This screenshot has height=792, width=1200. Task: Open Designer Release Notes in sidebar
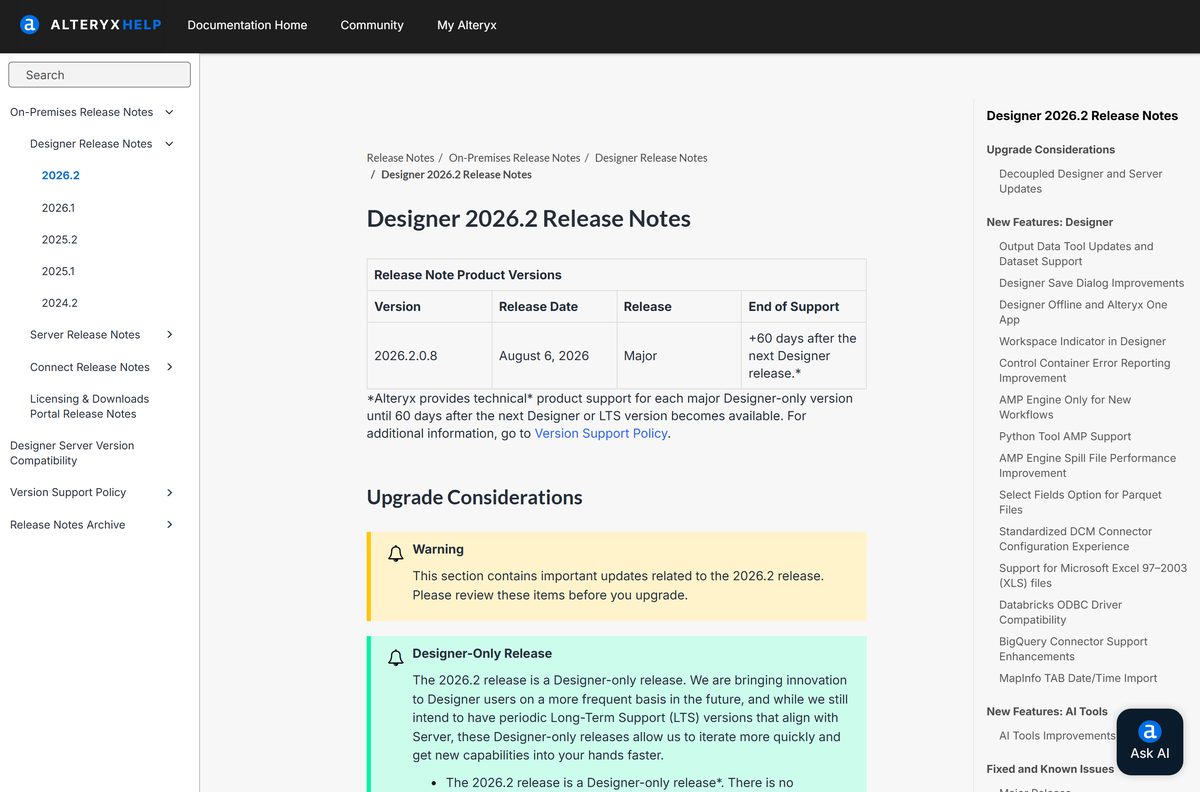[x=91, y=144]
